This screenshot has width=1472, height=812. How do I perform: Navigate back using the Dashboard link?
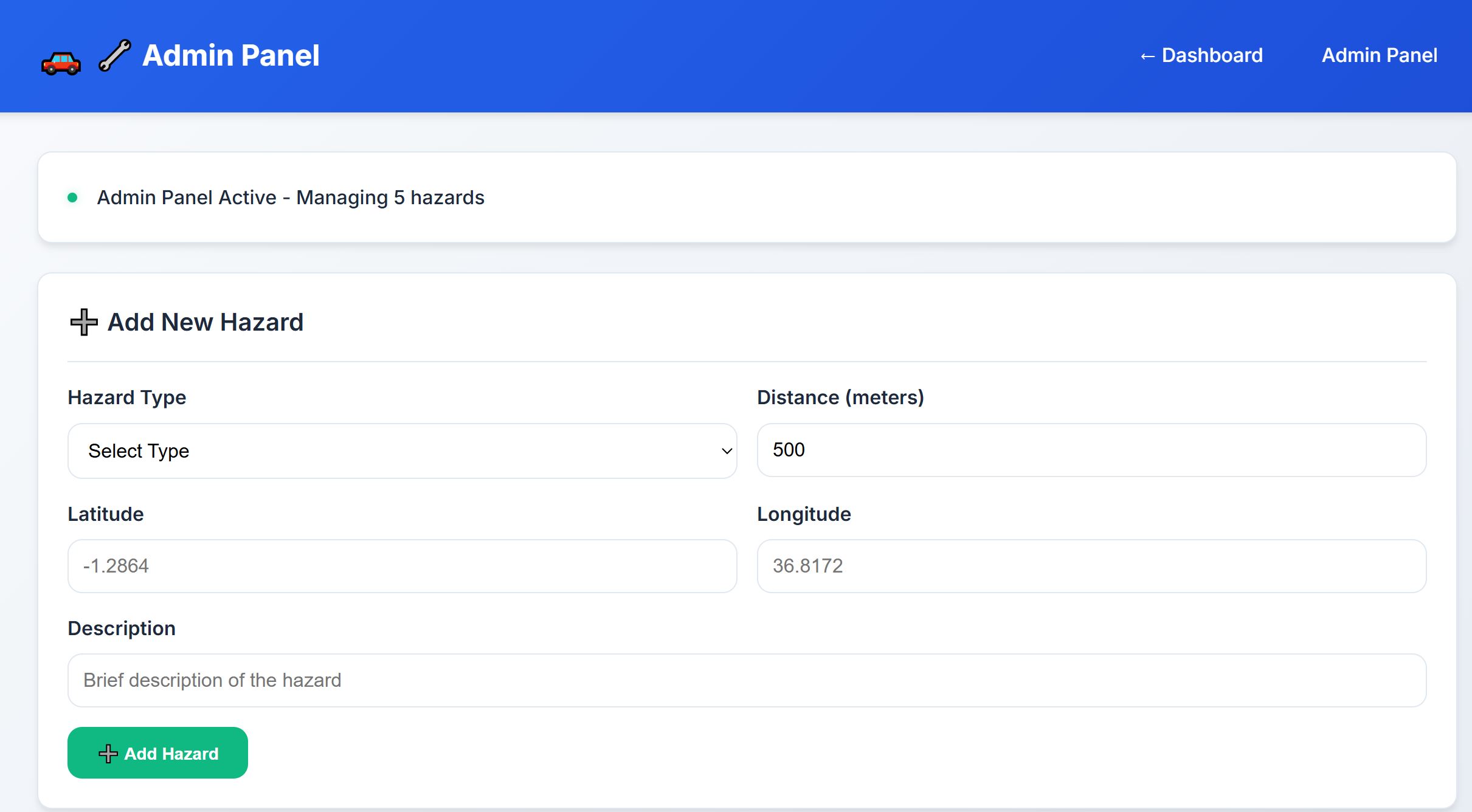click(1202, 56)
